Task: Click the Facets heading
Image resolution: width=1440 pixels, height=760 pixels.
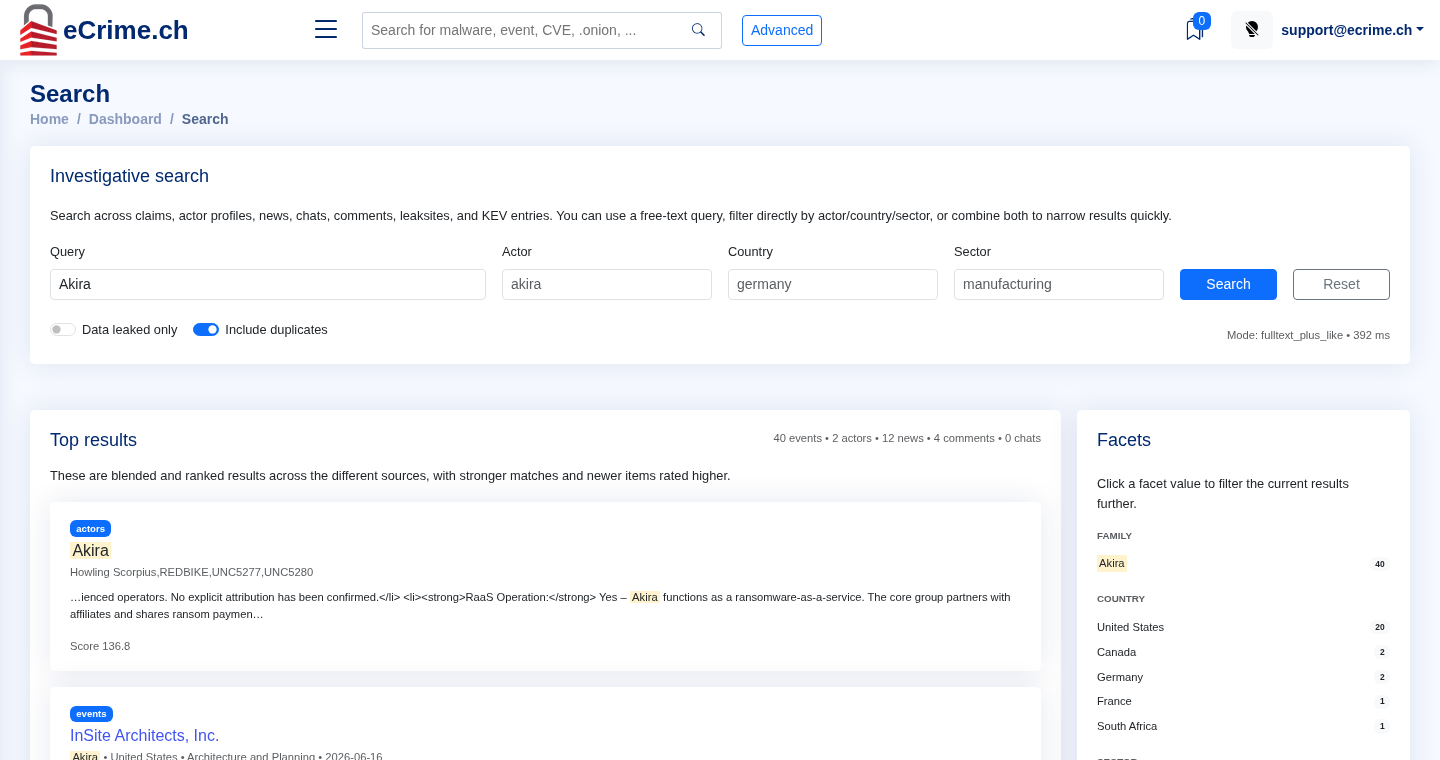Action: pyautogui.click(x=1124, y=440)
